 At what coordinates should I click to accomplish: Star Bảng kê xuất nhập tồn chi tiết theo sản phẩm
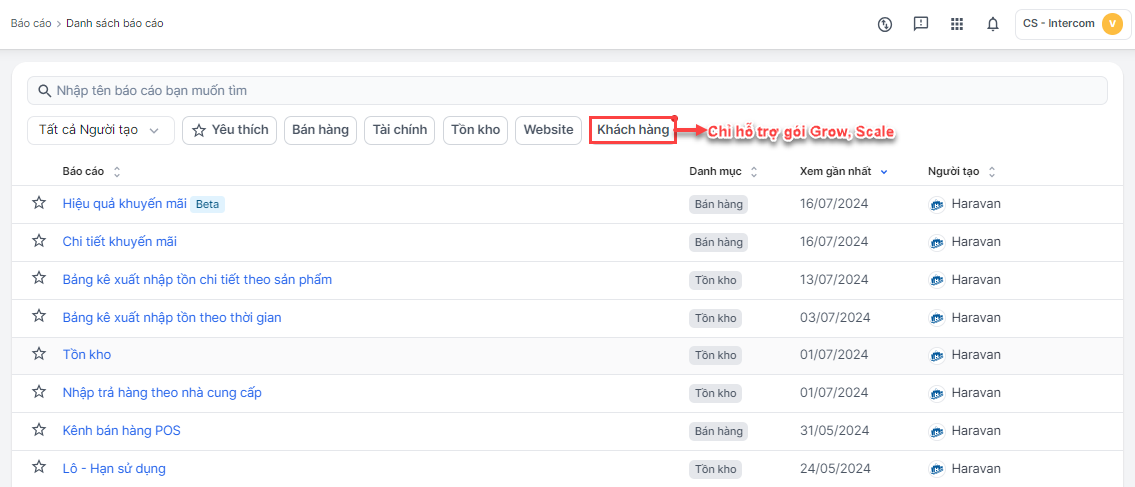coord(39,279)
